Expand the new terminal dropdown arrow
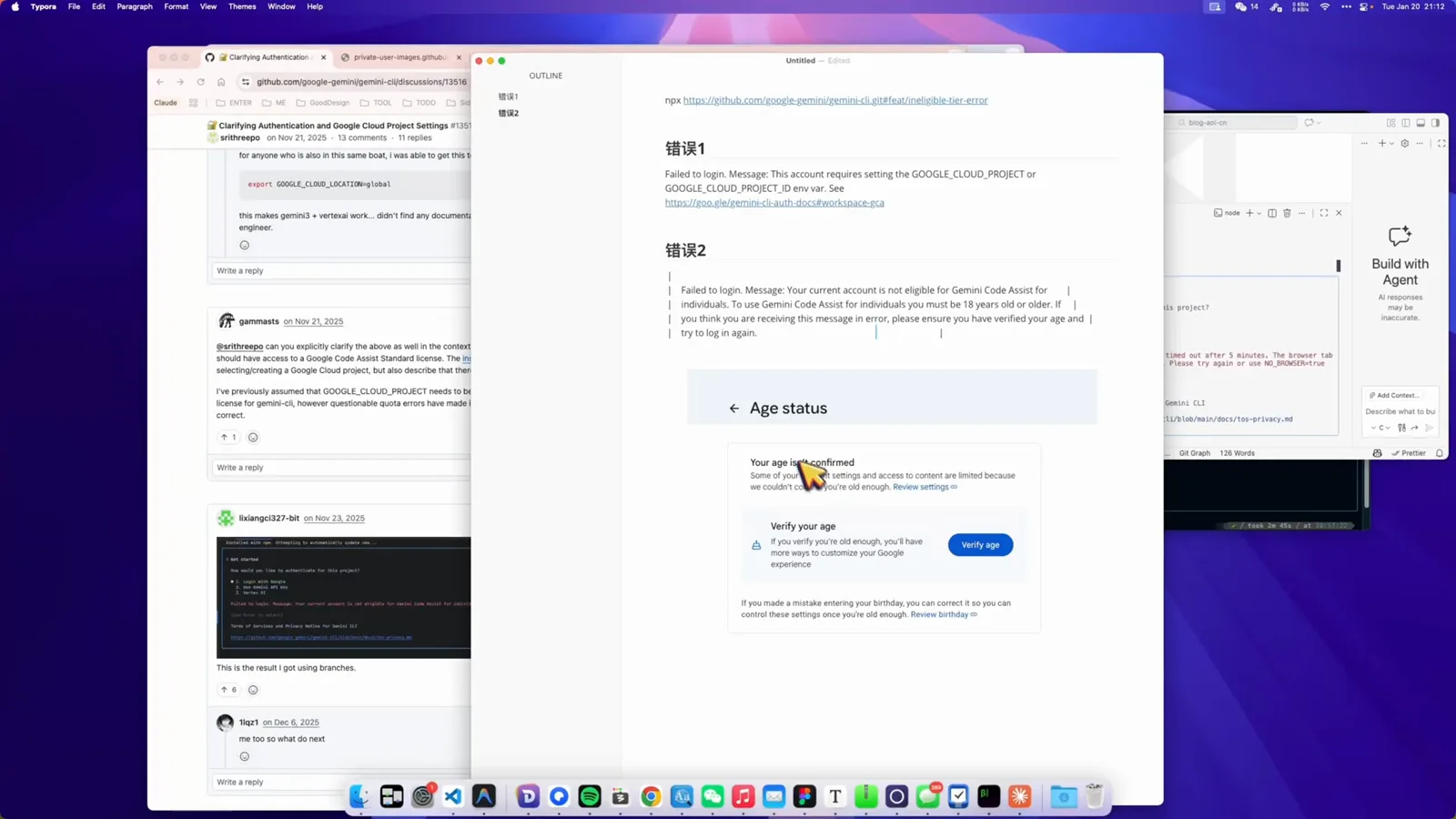 [x=1259, y=213]
